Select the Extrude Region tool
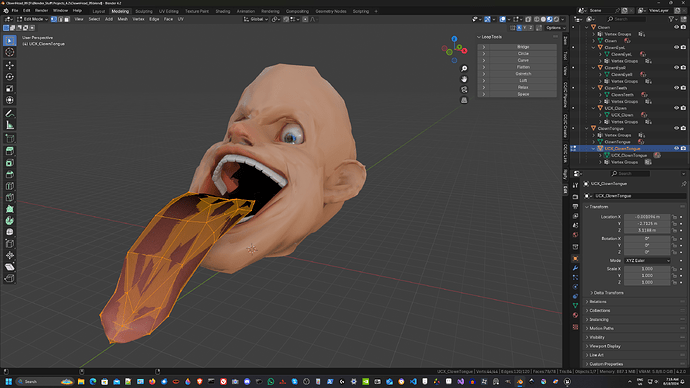 click(x=10, y=151)
